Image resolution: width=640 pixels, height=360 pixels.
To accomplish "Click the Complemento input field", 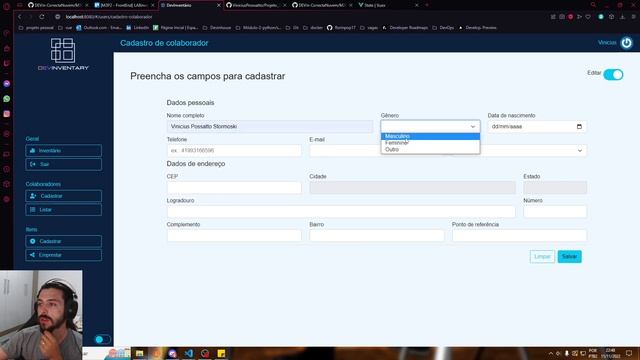I will (234, 236).
